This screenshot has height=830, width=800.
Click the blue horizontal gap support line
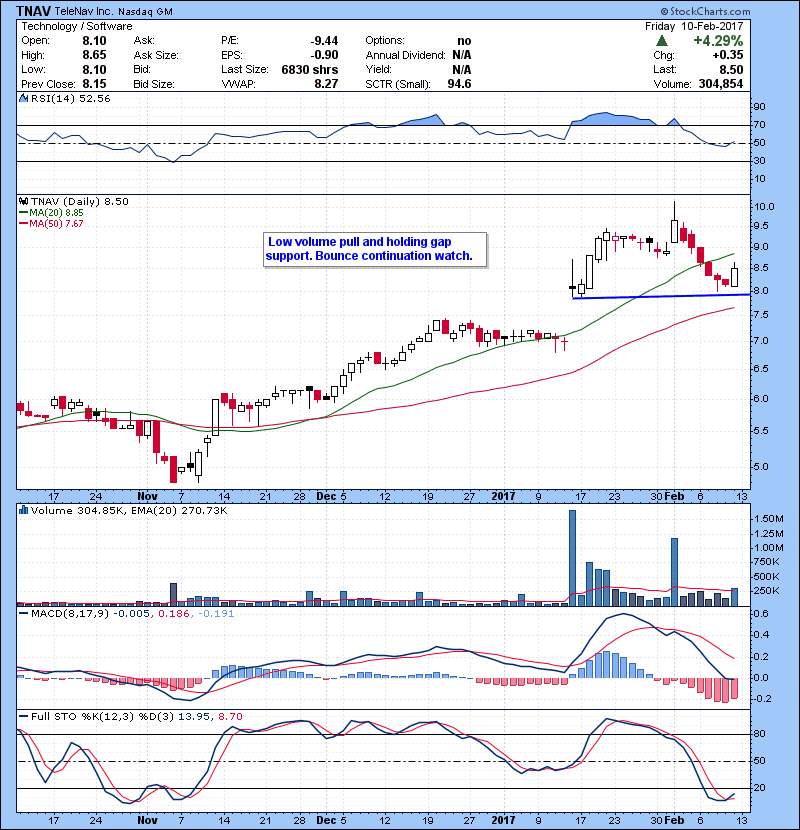[661, 296]
